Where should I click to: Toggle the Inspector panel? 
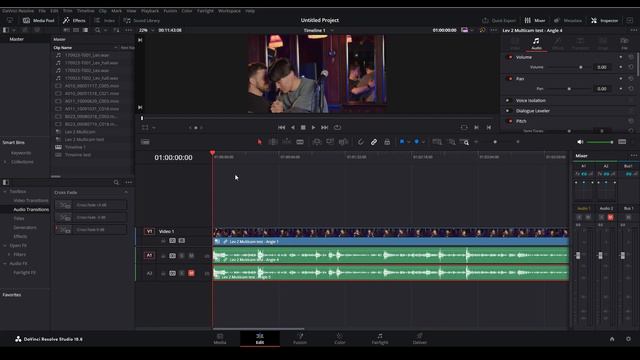pyautogui.click(x=604, y=20)
